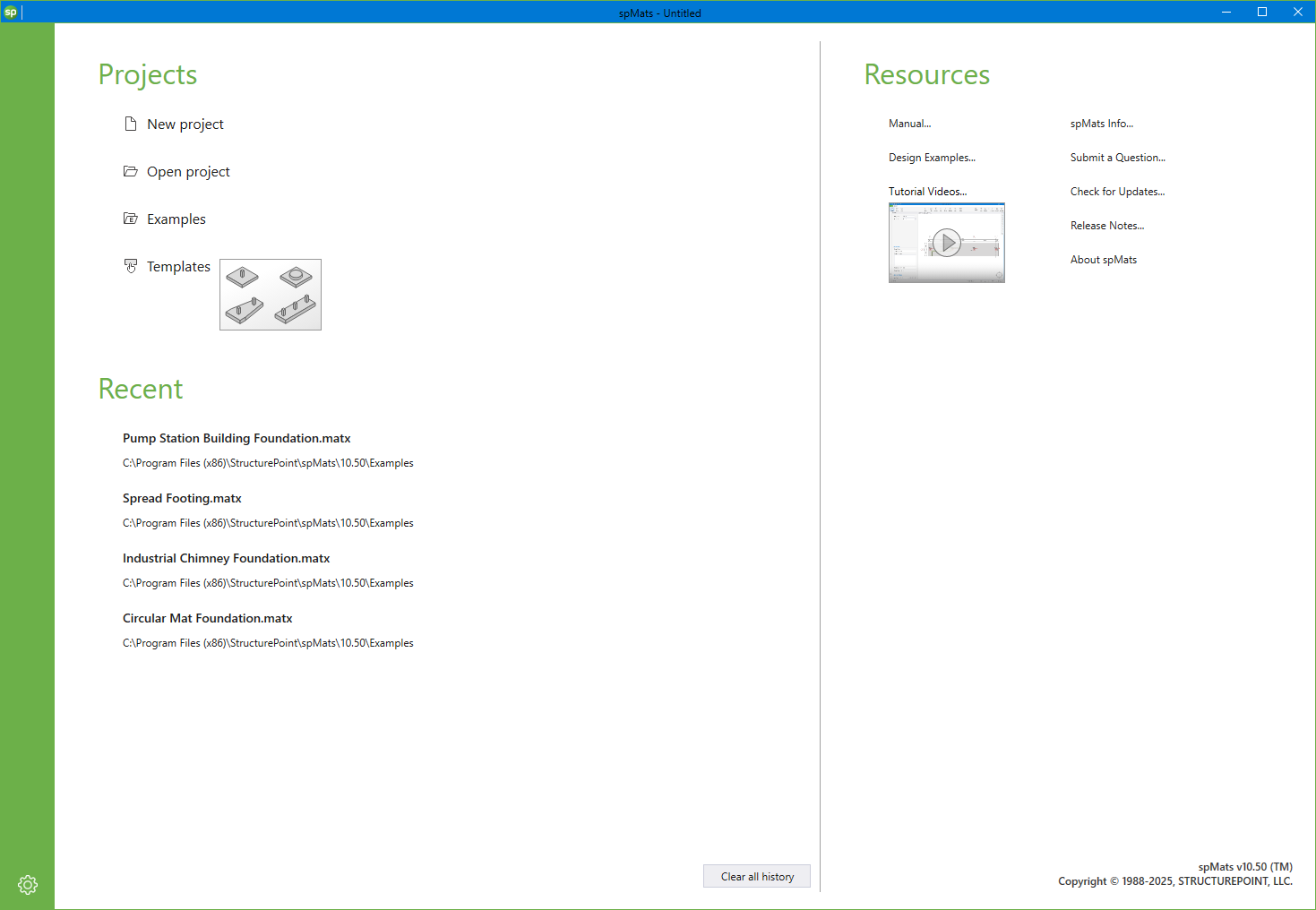Image resolution: width=1316 pixels, height=910 pixels.
Task: Select the foundation templates preview image
Action: [270, 294]
